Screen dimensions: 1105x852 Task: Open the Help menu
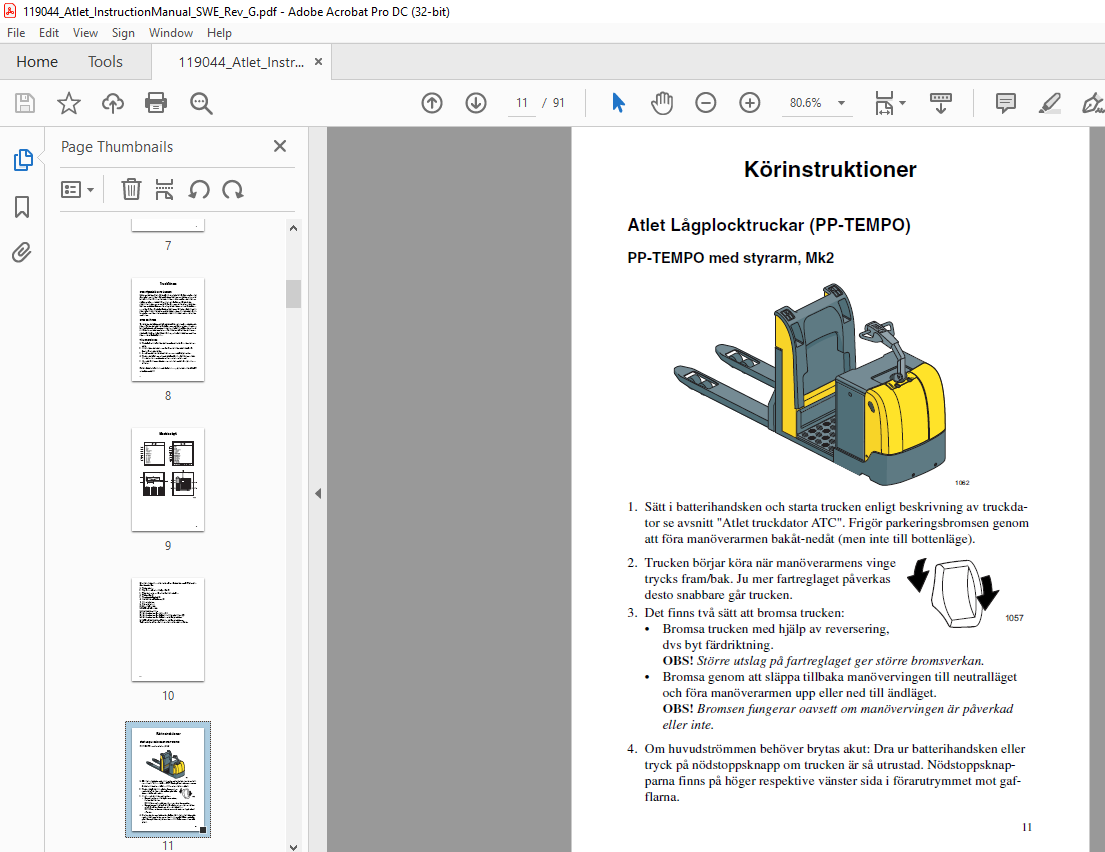tap(219, 32)
